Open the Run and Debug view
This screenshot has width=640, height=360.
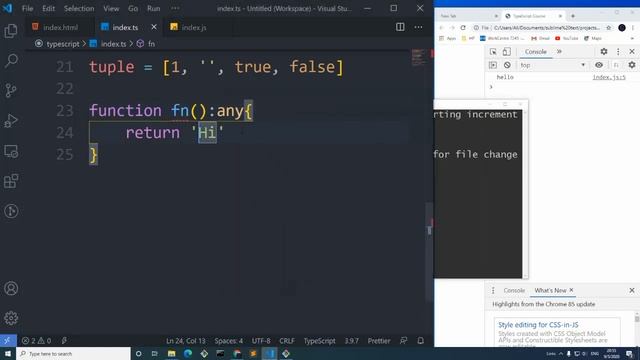[11, 121]
